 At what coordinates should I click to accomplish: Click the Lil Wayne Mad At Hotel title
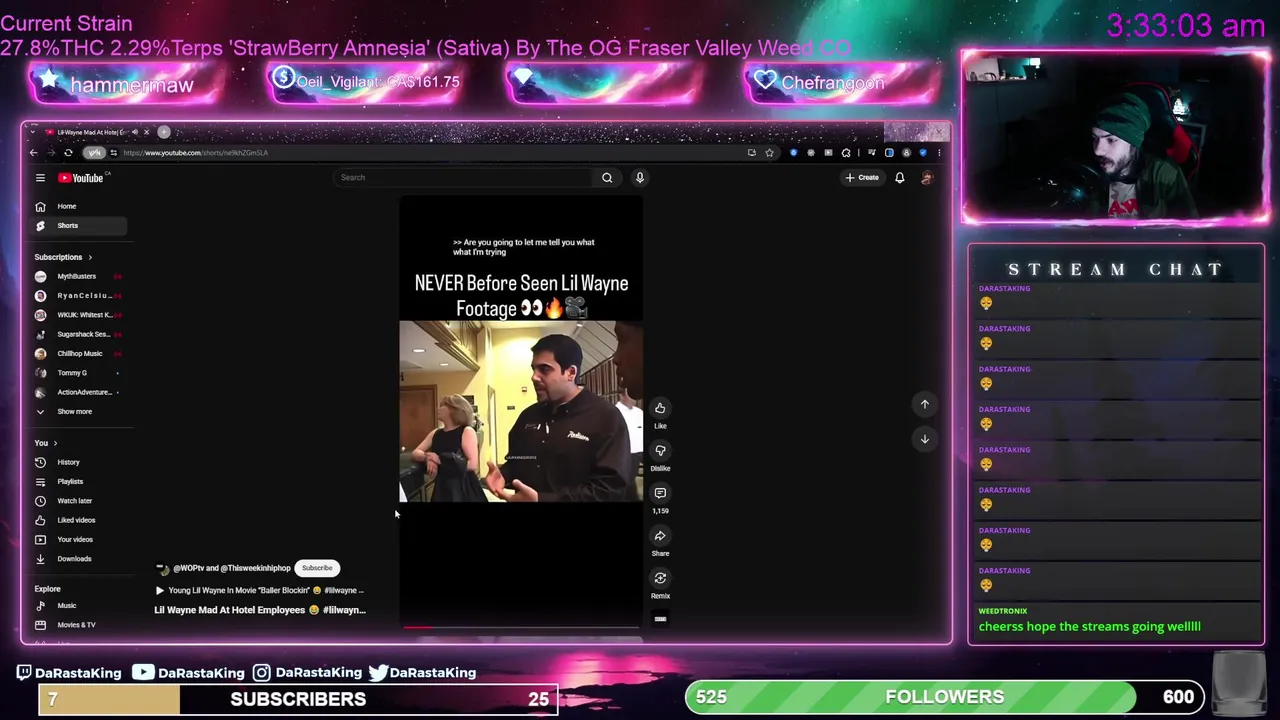coord(260,610)
